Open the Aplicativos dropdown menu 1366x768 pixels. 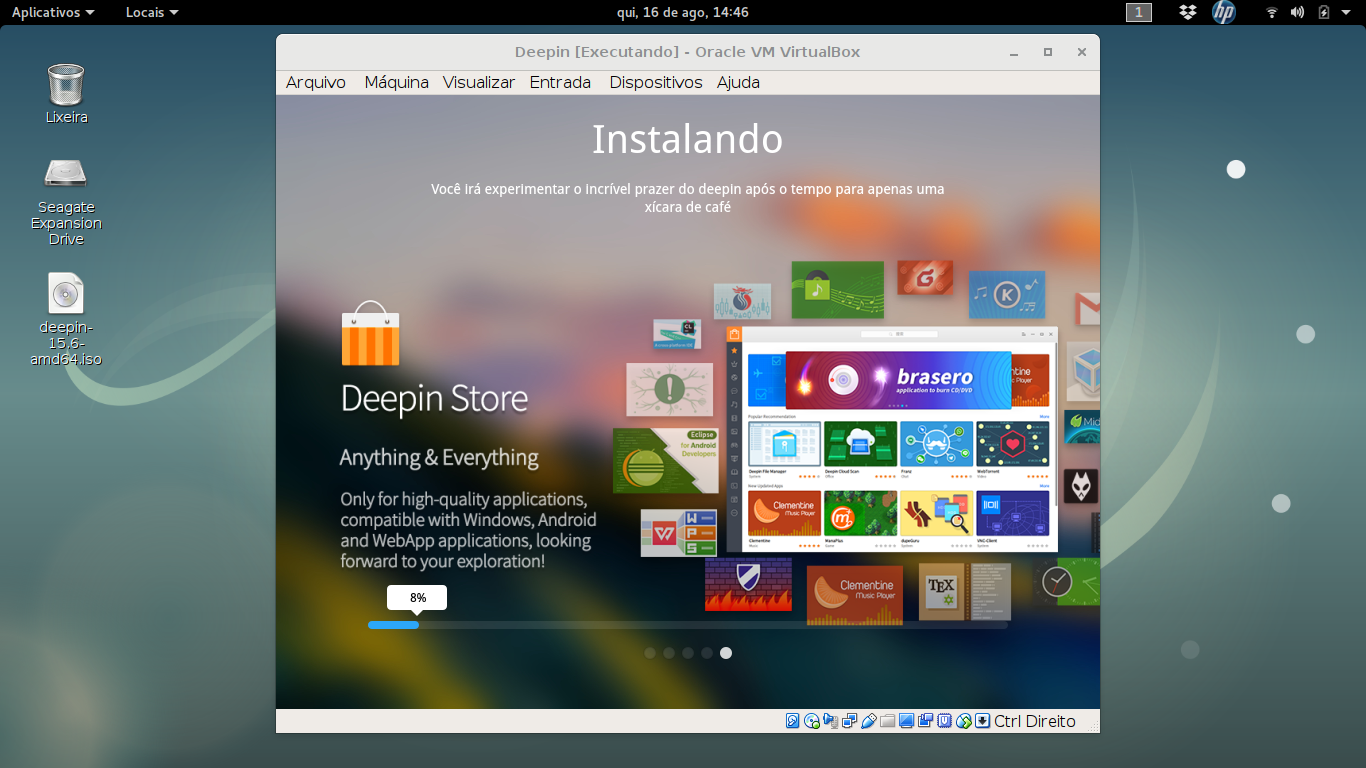click(53, 12)
